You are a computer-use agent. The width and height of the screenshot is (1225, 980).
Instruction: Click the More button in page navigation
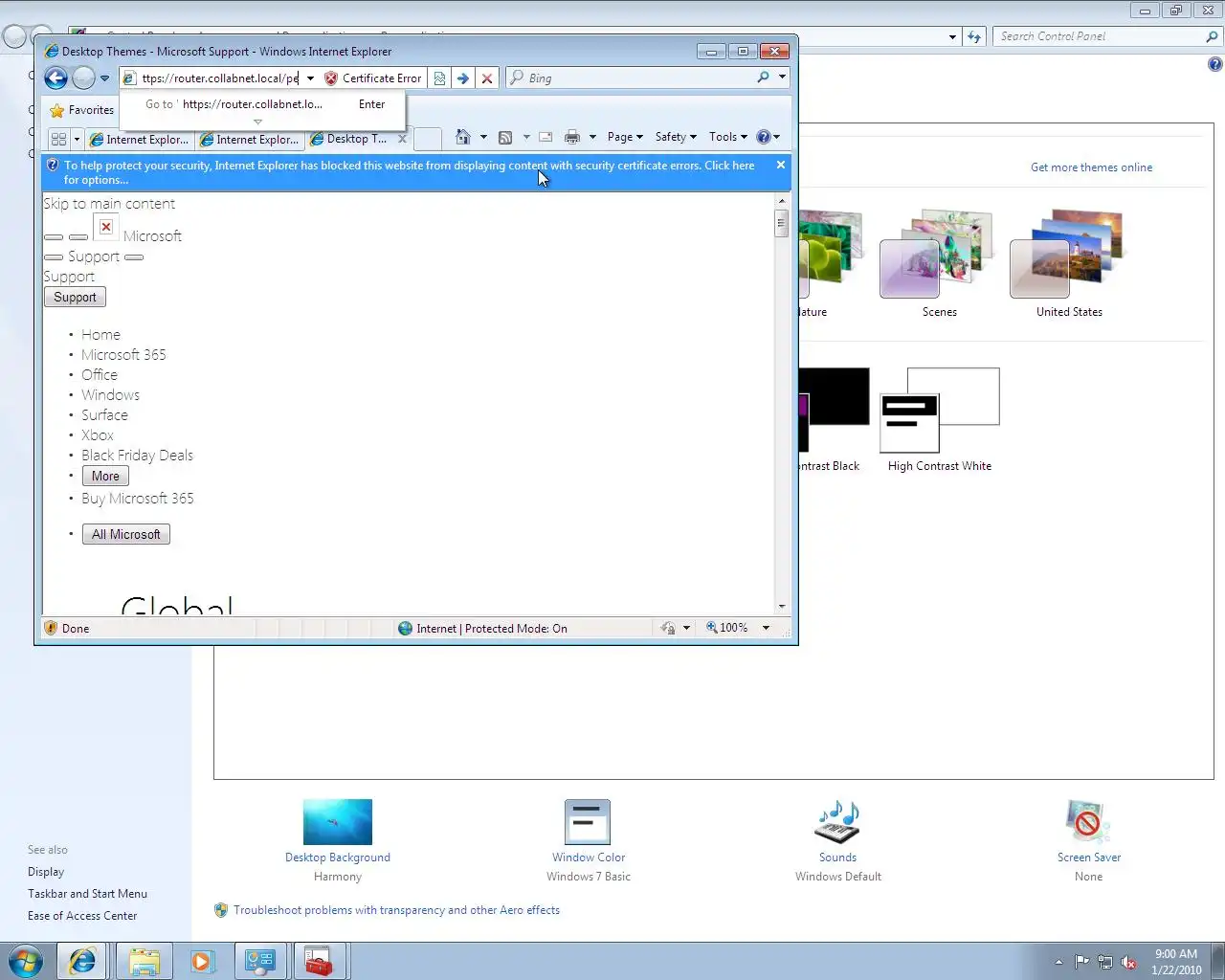pyautogui.click(x=105, y=476)
